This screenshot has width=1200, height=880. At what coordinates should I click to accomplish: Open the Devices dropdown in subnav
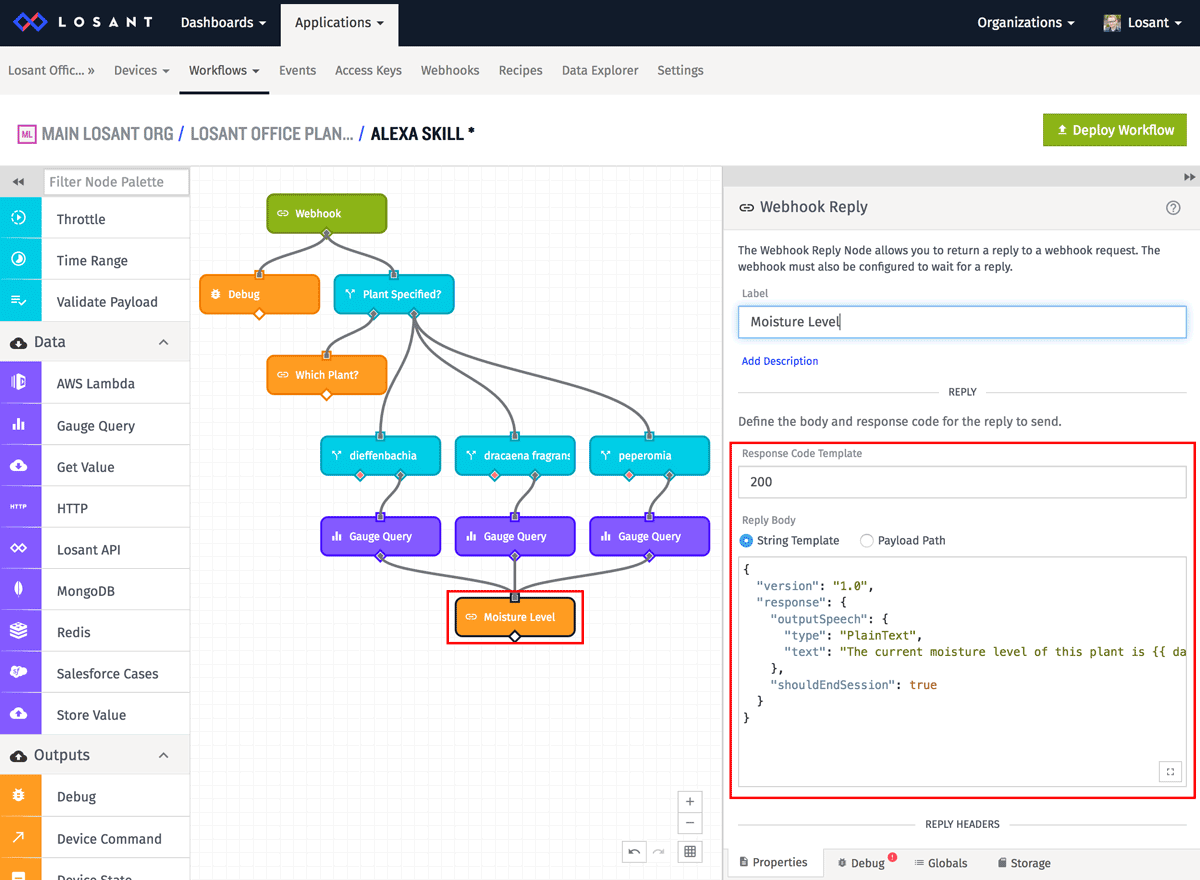pyautogui.click(x=142, y=70)
